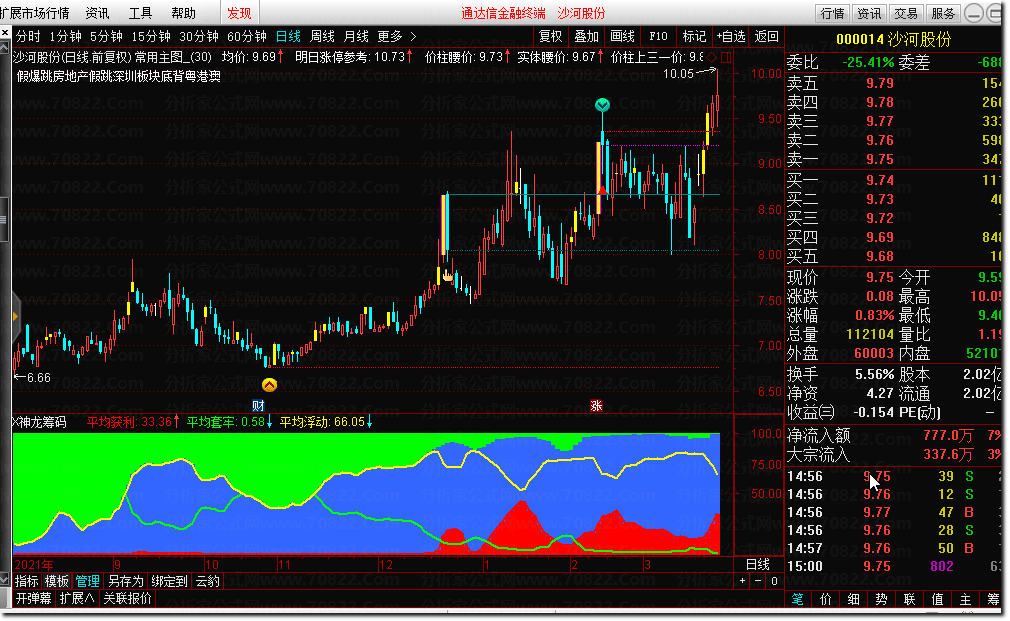Click stock title 000014 沙河股份
The image size is (1010, 621).
(893, 39)
